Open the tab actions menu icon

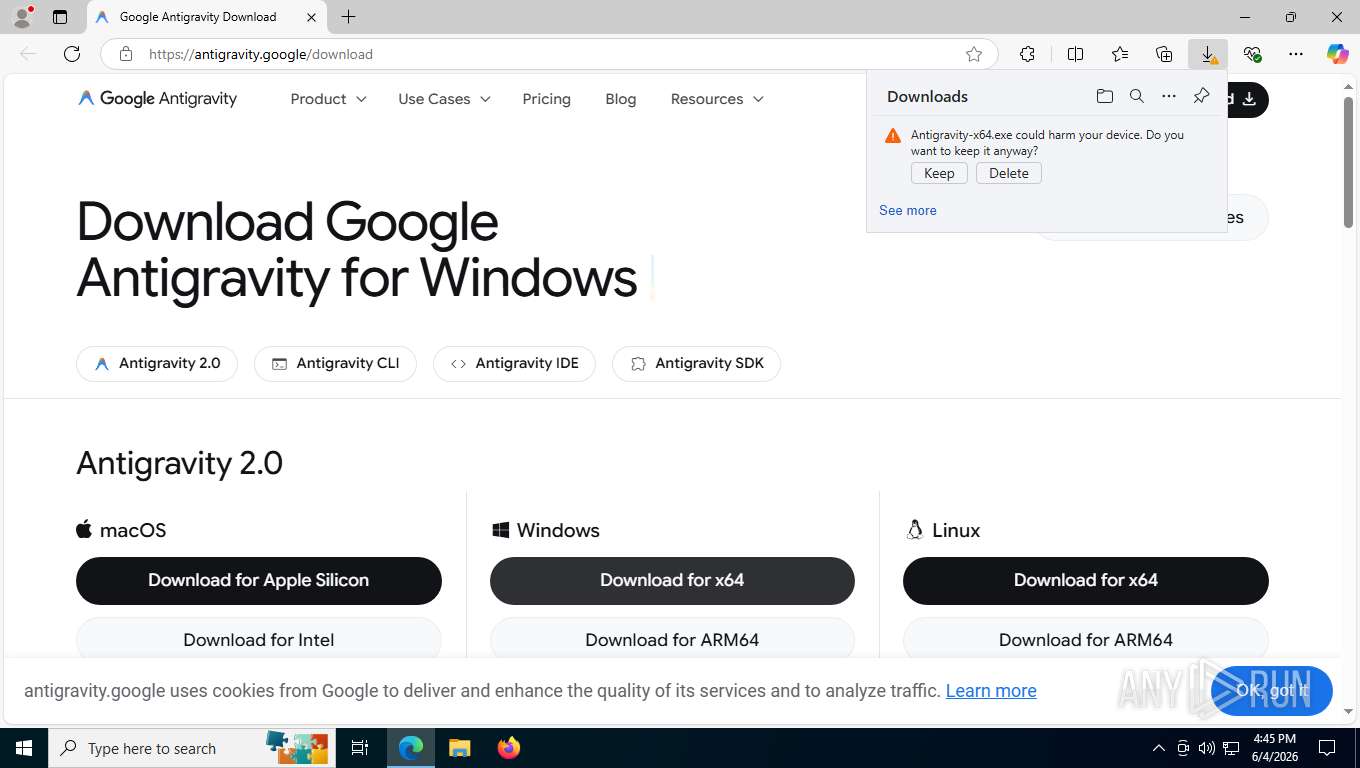[x=60, y=17]
